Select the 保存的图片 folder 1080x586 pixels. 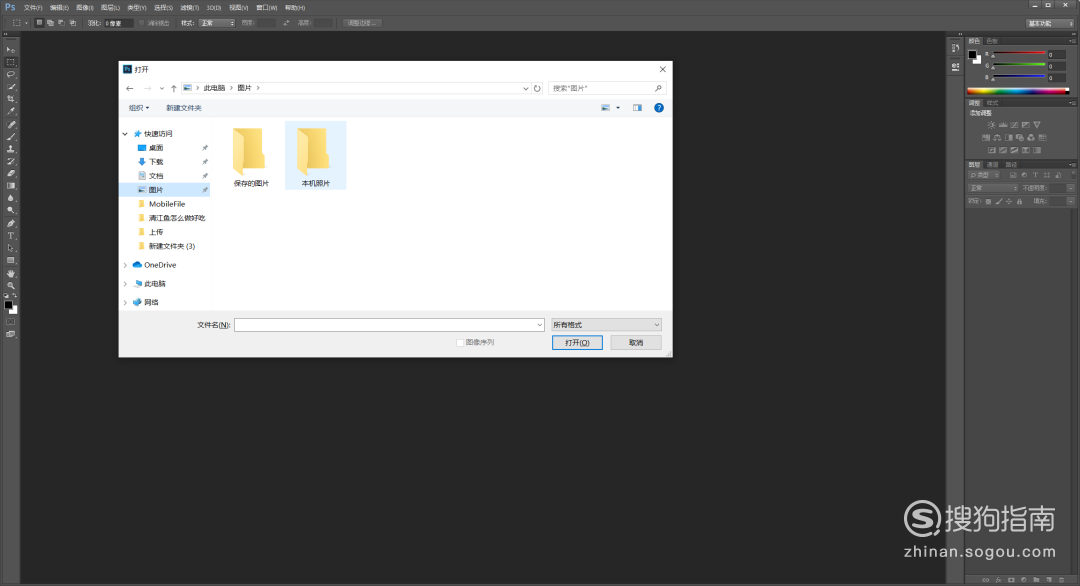click(251, 157)
